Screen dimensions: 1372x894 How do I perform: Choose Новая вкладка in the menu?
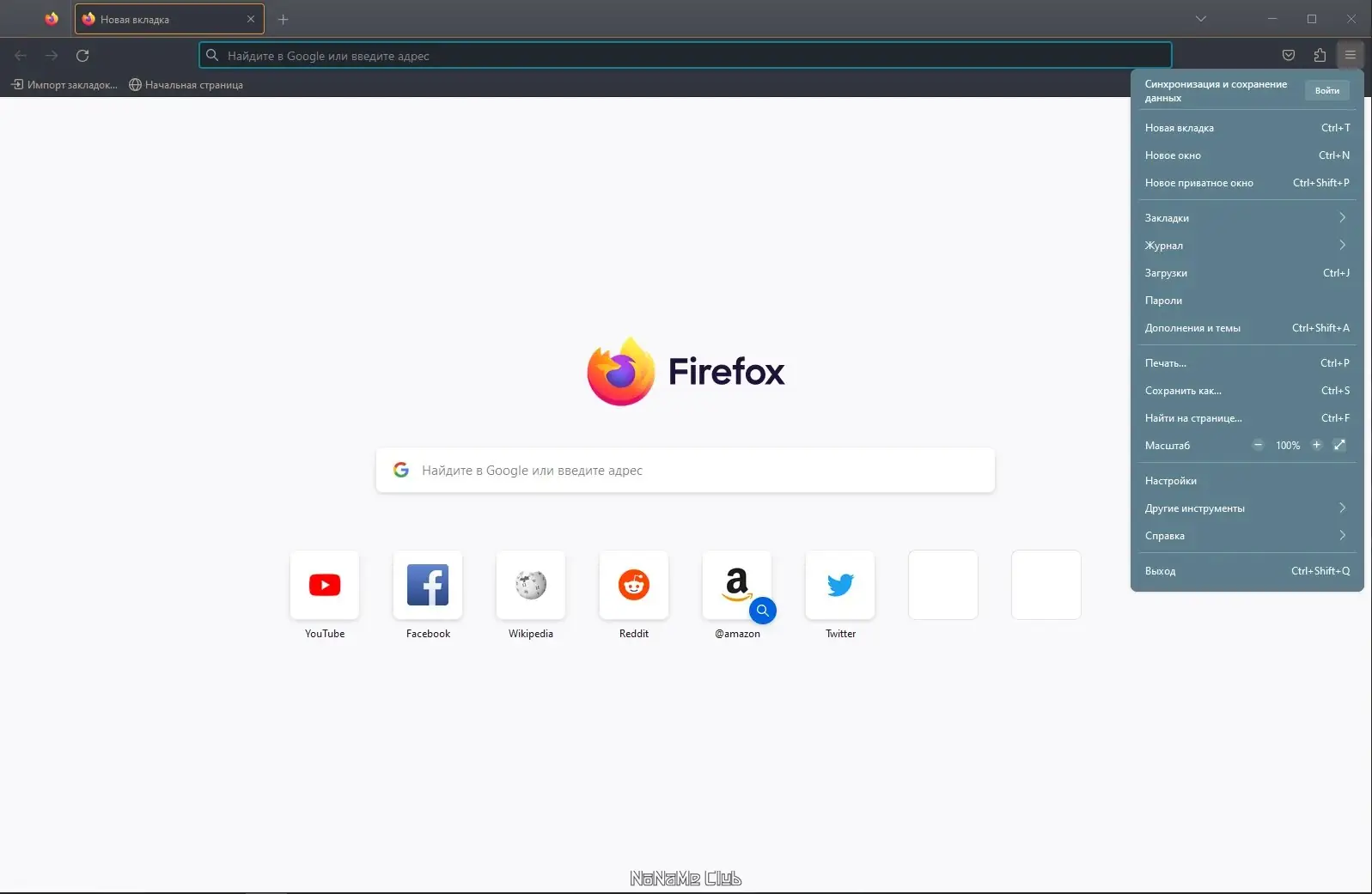point(1247,128)
